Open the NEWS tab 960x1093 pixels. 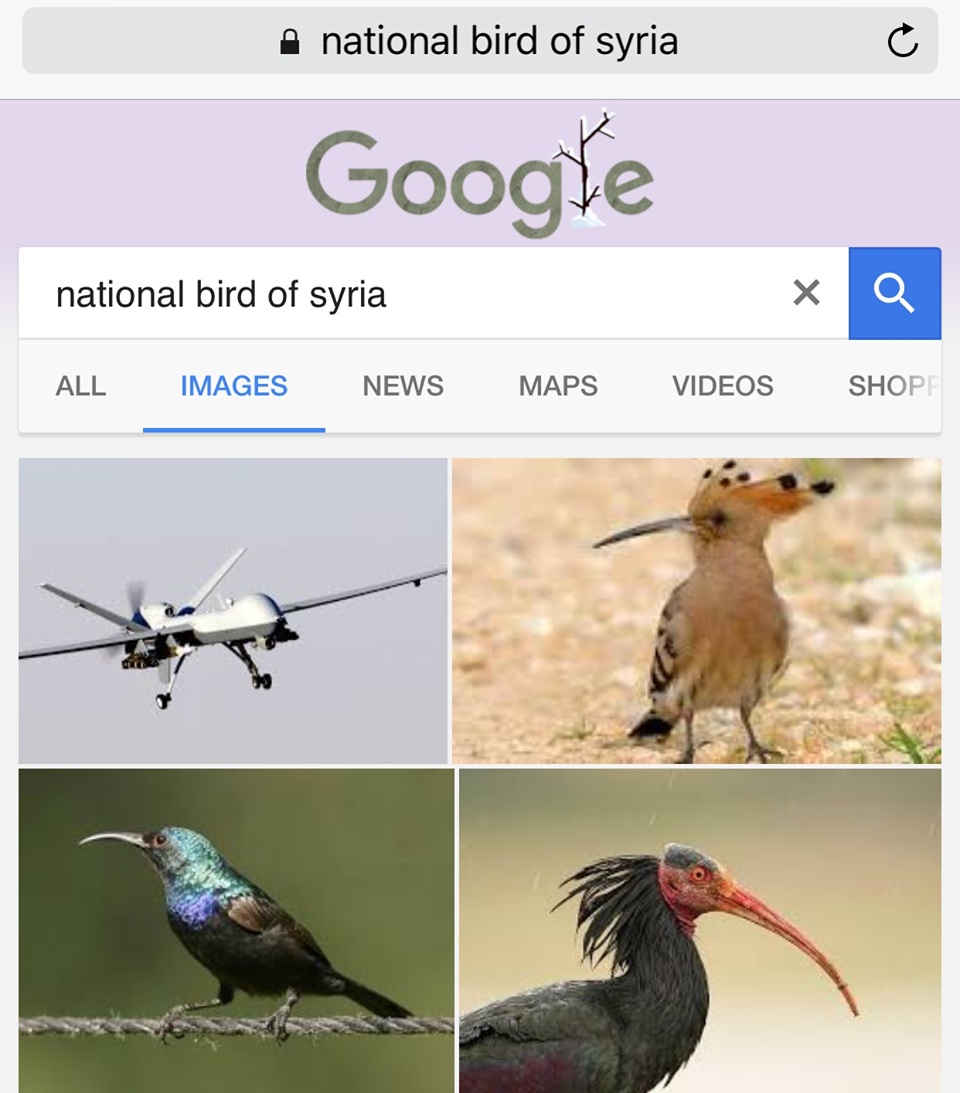click(x=403, y=385)
